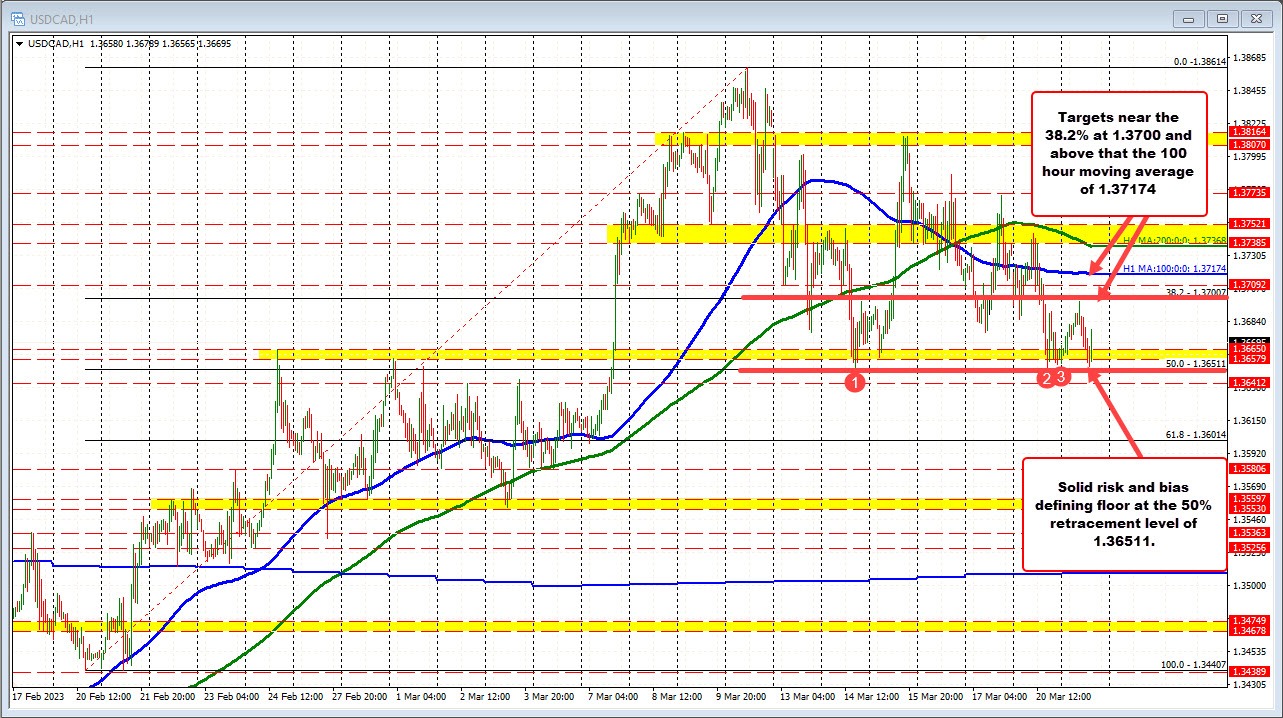Click the 1.35000 price scale value
Screen dimensions: 1283x718
(1252, 585)
